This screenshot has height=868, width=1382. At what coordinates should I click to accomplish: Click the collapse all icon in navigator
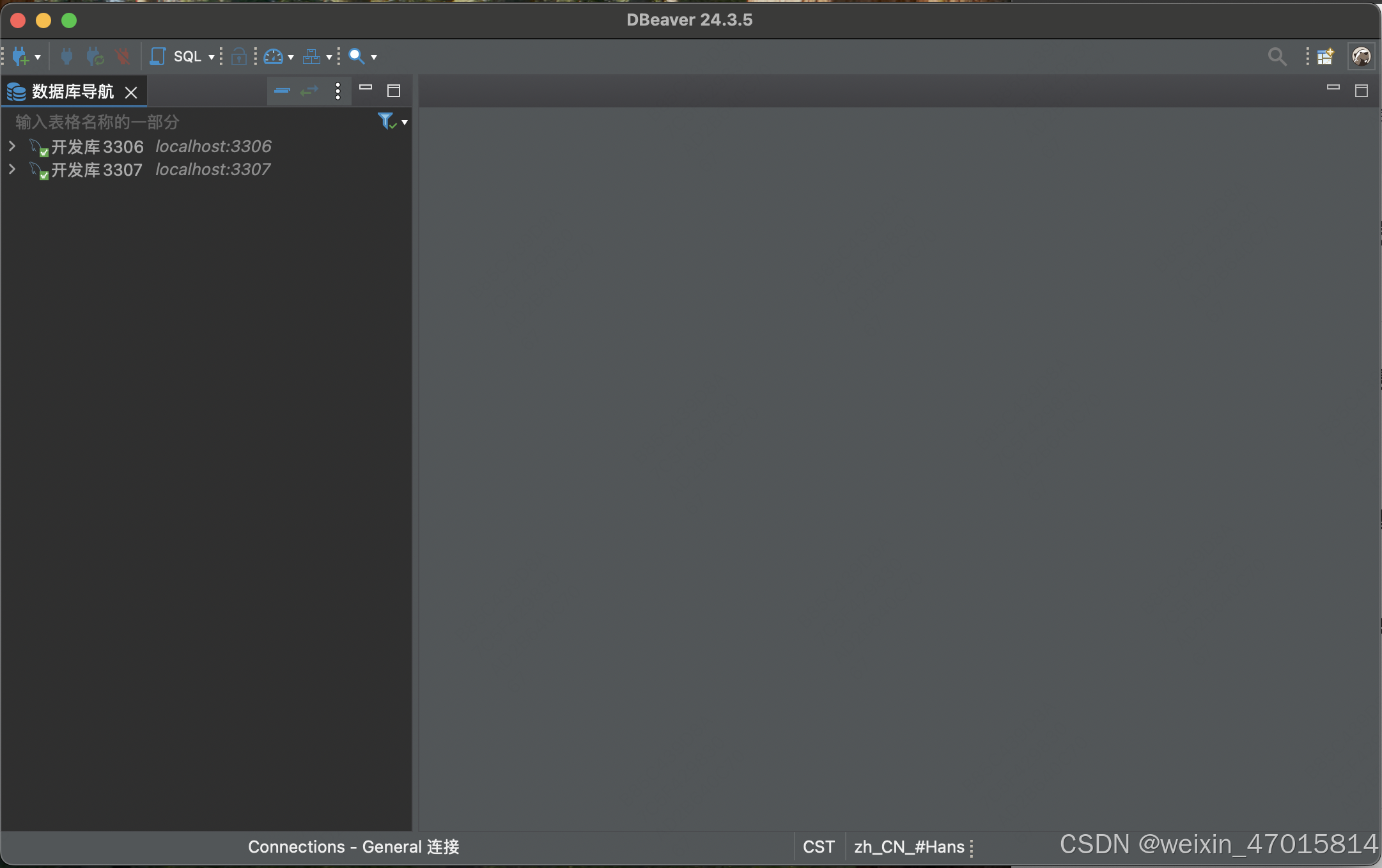(281, 91)
